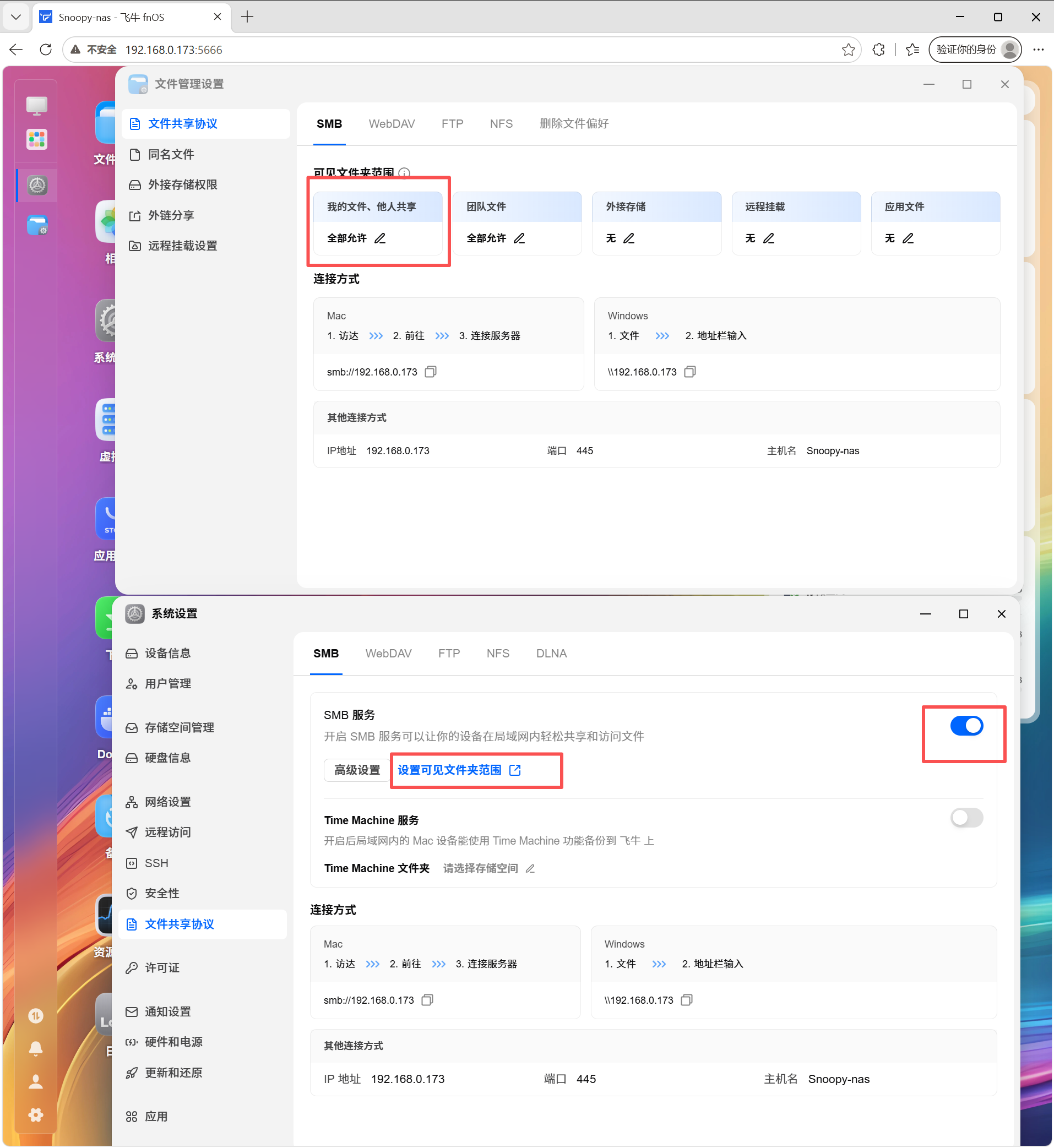Open the bottom gear settings icon in dock
The height and width of the screenshot is (1148, 1054).
[x=36, y=1115]
